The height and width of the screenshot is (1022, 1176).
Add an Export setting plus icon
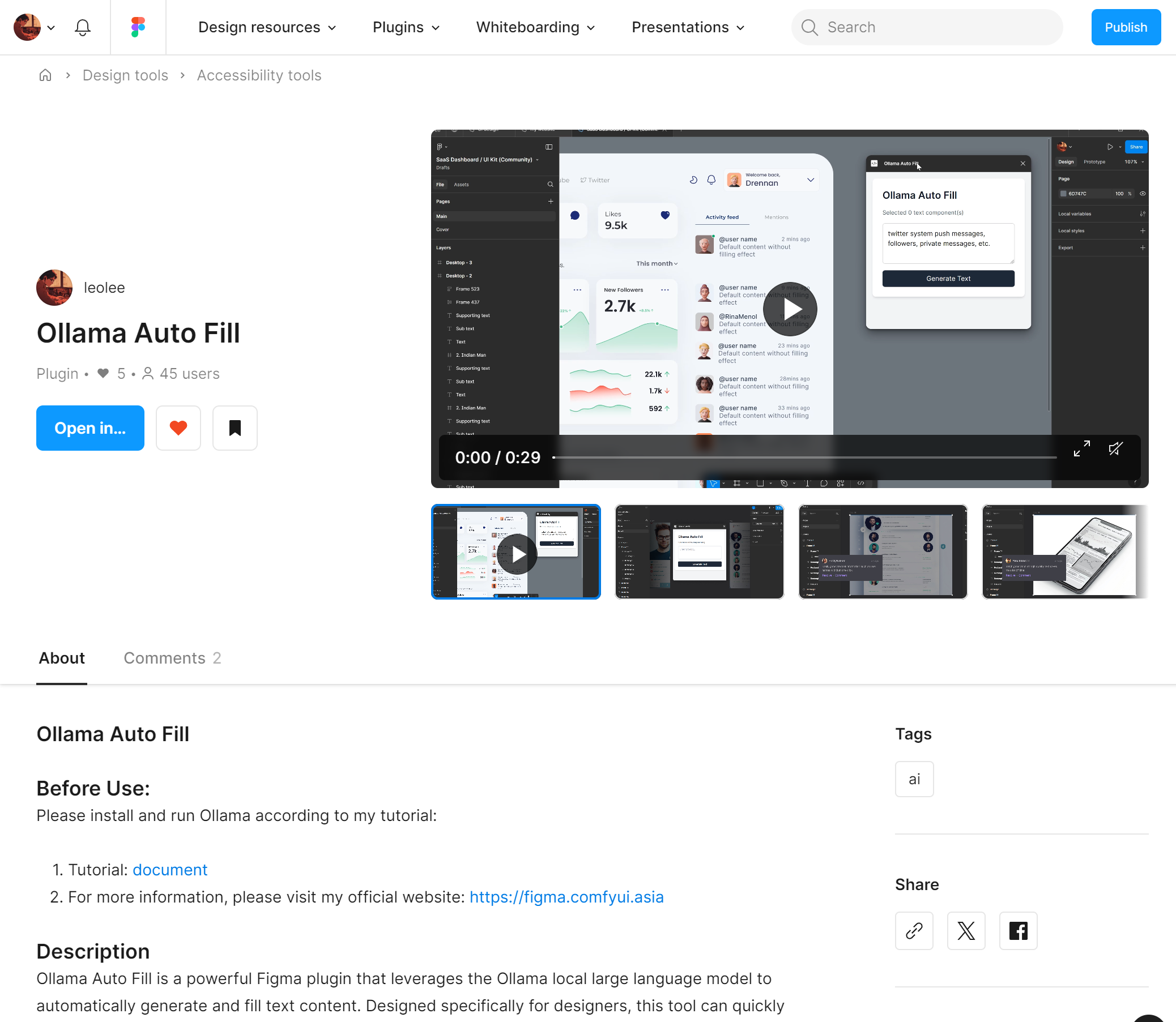point(1143,248)
